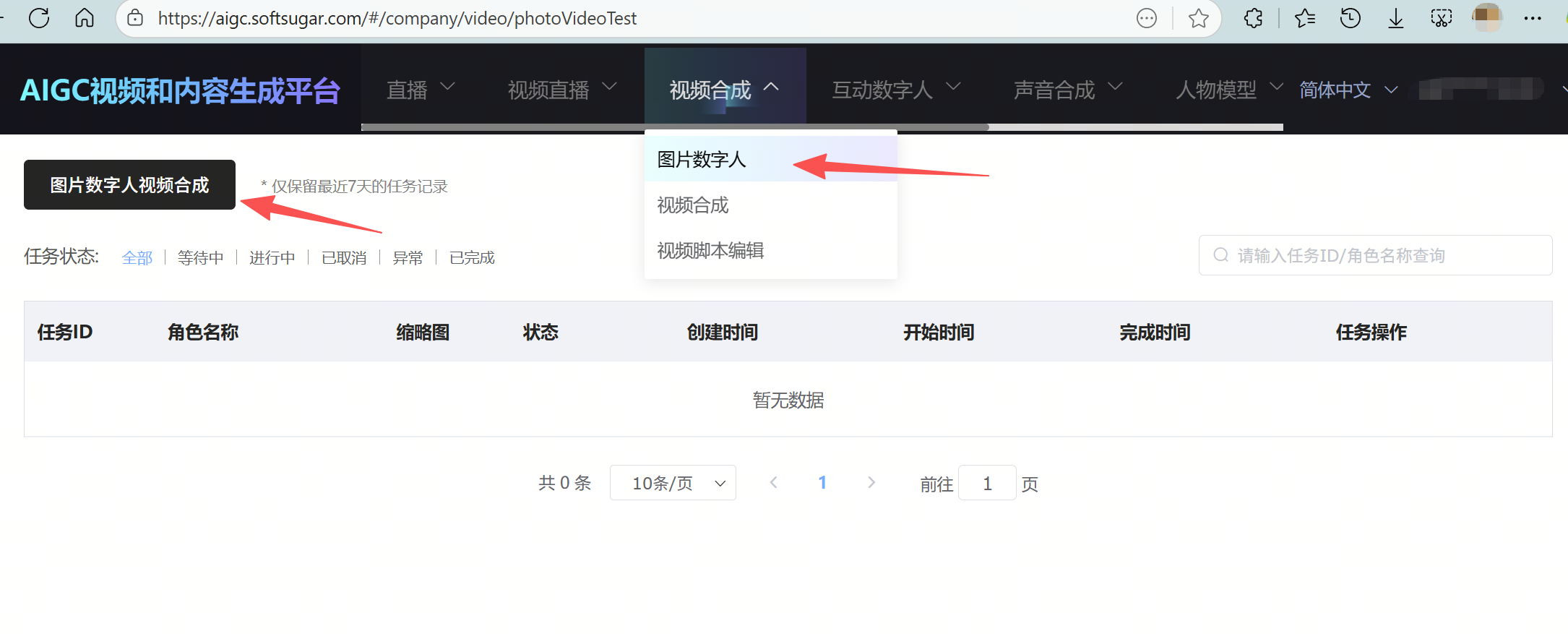1568x634 pixels.
Task: Open the favorites list icon
Action: (1304, 18)
